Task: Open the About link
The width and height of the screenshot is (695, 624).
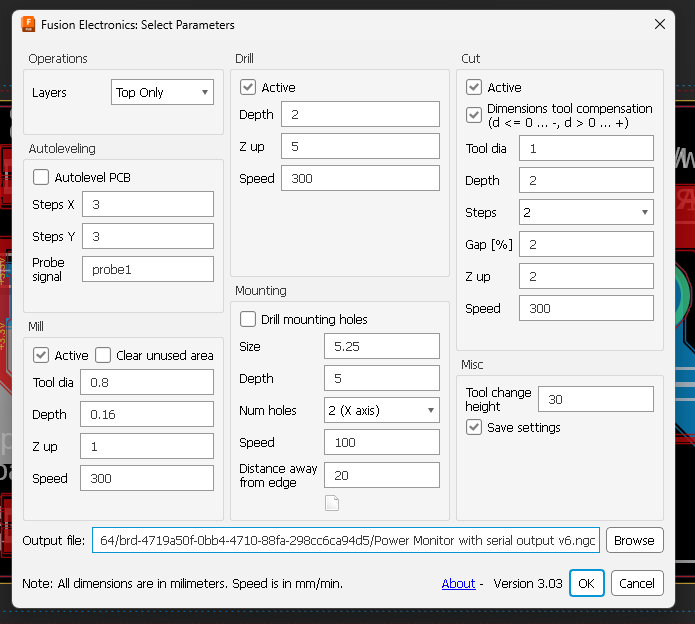Action: point(458,584)
